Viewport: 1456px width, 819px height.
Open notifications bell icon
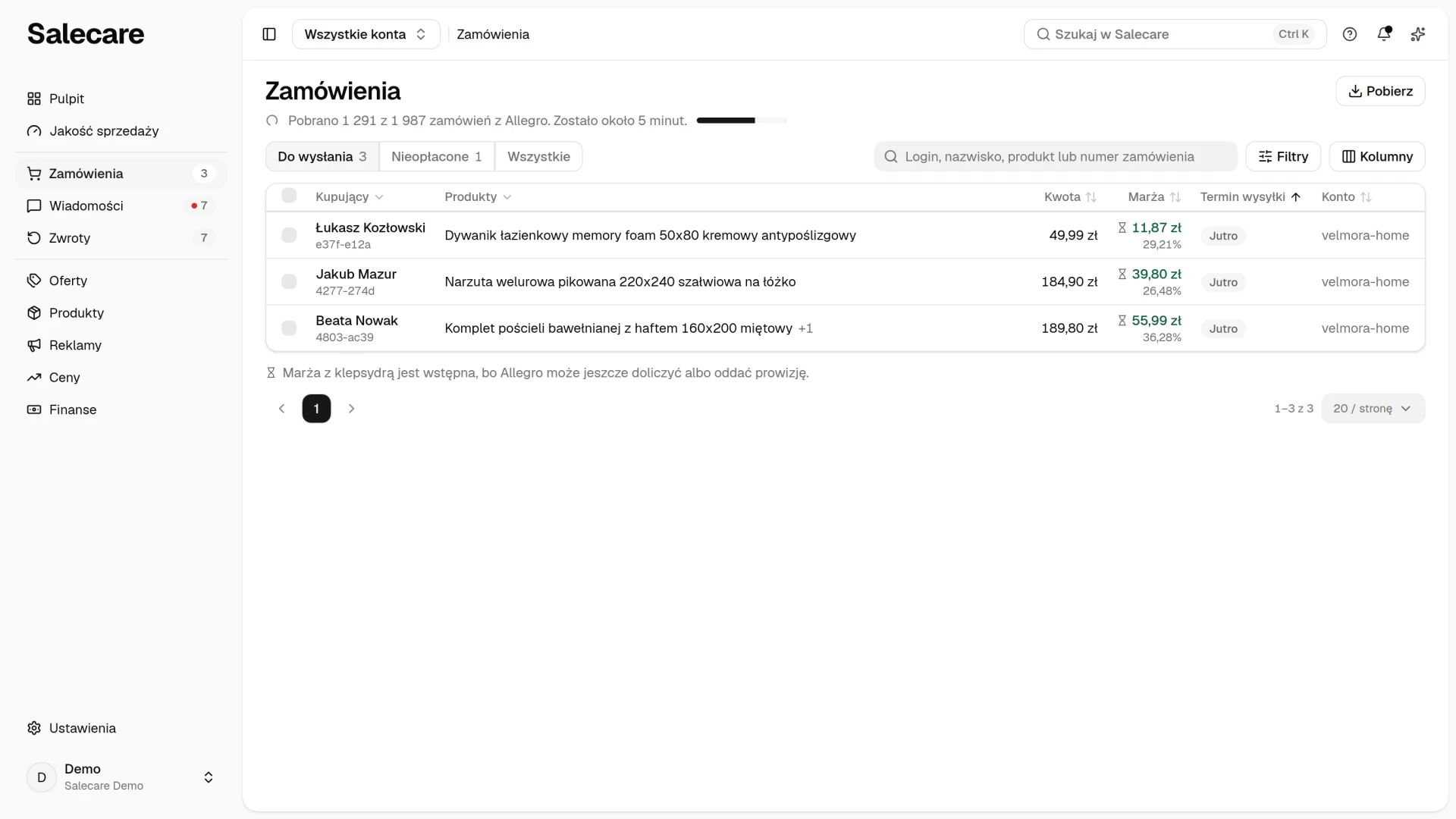pyautogui.click(x=1384, y=34)
